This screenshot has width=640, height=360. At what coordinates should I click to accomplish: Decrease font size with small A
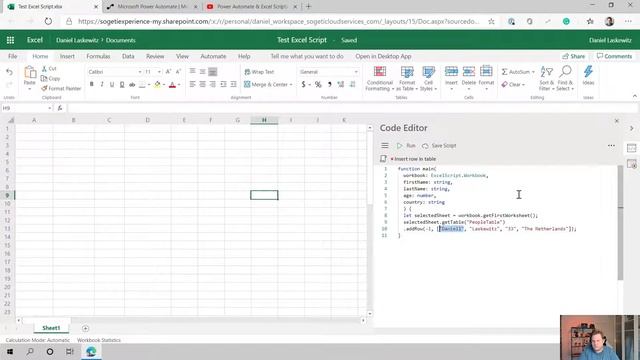(x=178, y=72)
